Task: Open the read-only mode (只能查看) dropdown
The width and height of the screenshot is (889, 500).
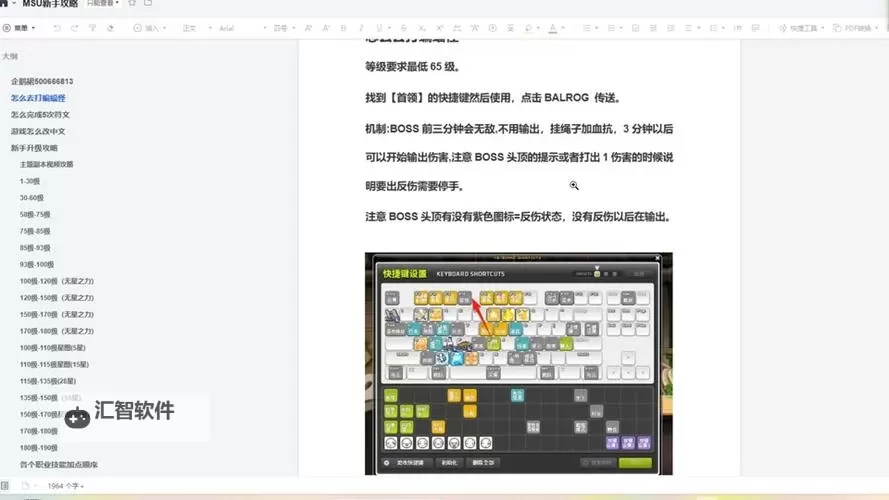Action: [103, 3]
